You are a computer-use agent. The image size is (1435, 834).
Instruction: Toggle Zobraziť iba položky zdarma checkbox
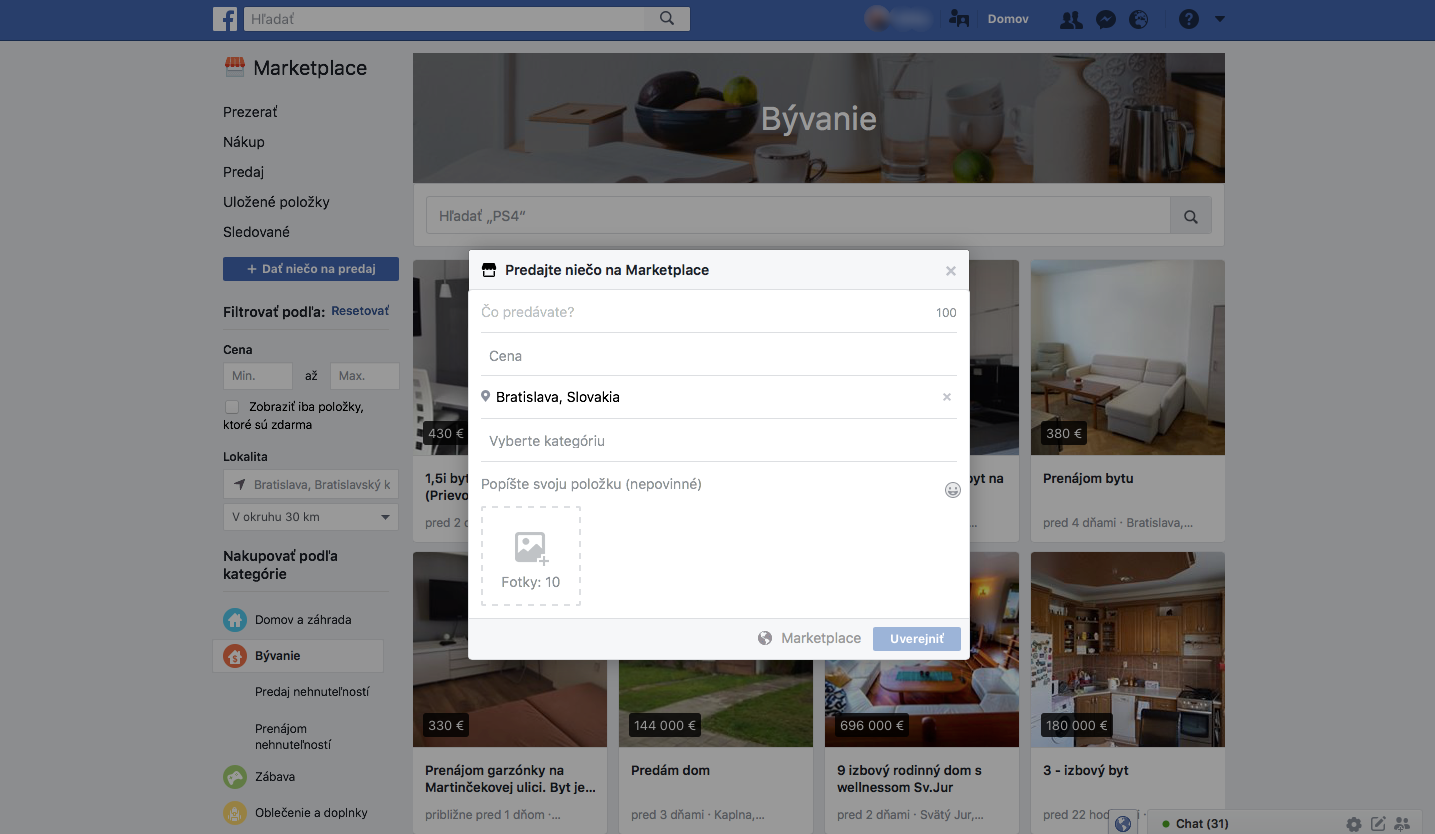[x=232, y=407]
